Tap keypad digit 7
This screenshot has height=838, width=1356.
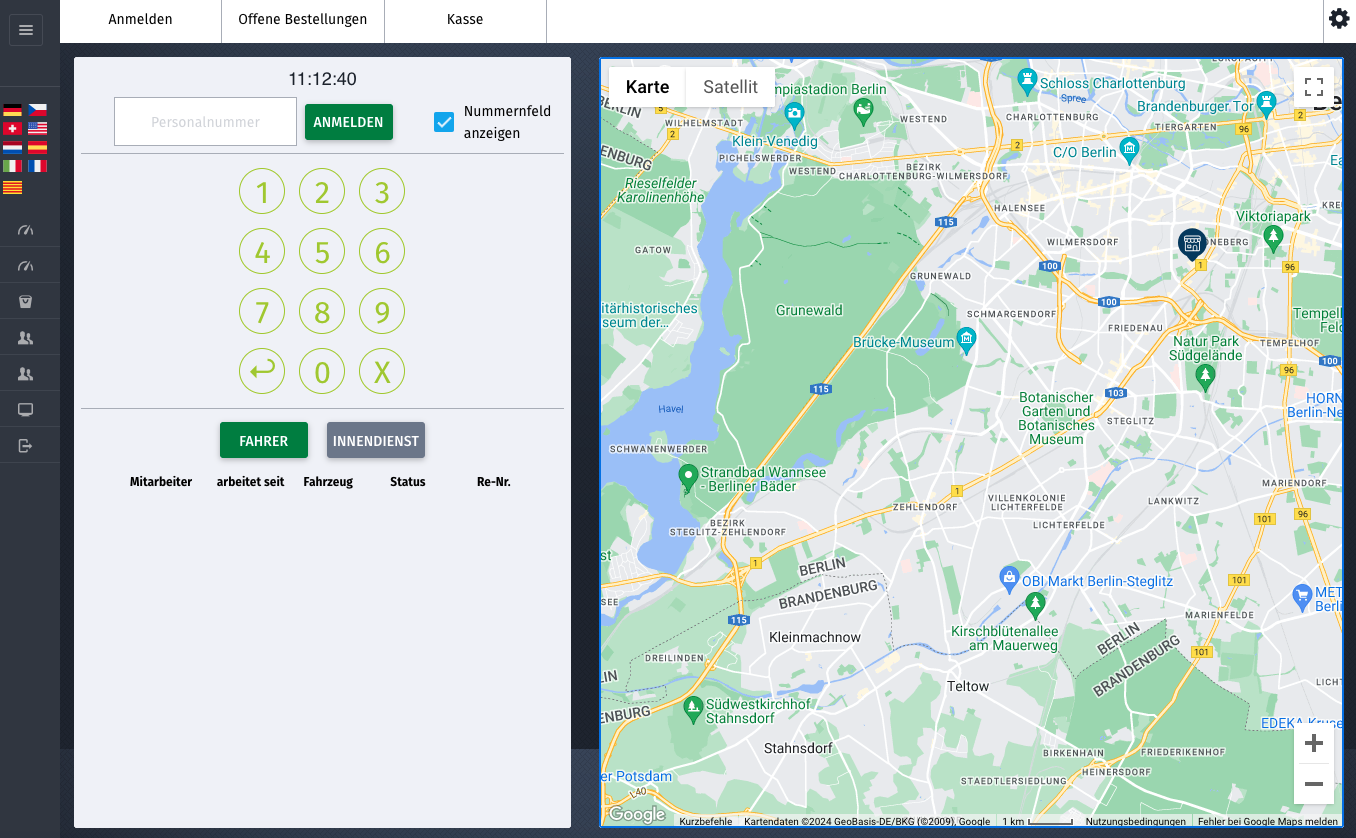(262, 311)
